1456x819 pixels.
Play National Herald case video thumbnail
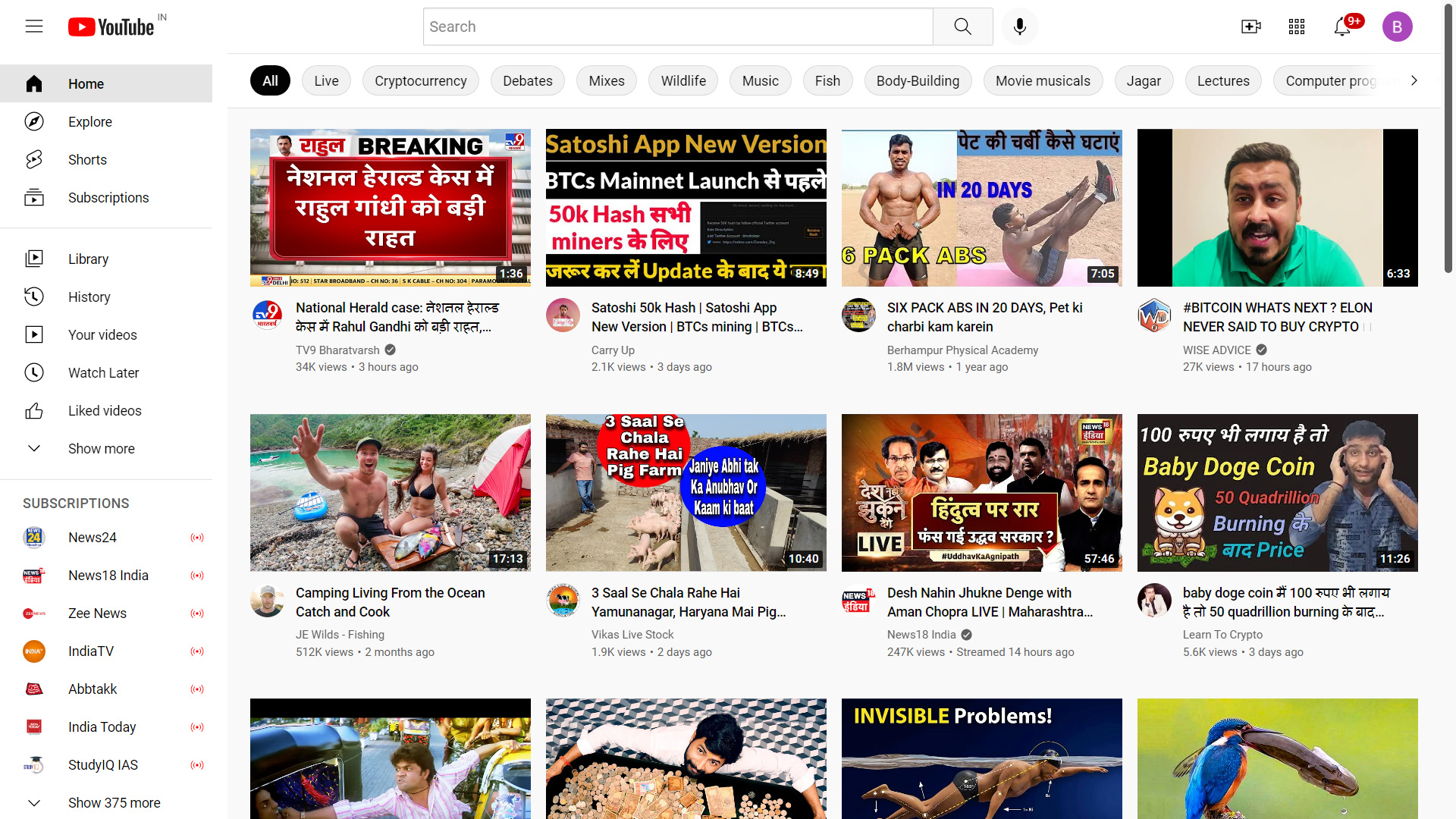tap(391, 207)
